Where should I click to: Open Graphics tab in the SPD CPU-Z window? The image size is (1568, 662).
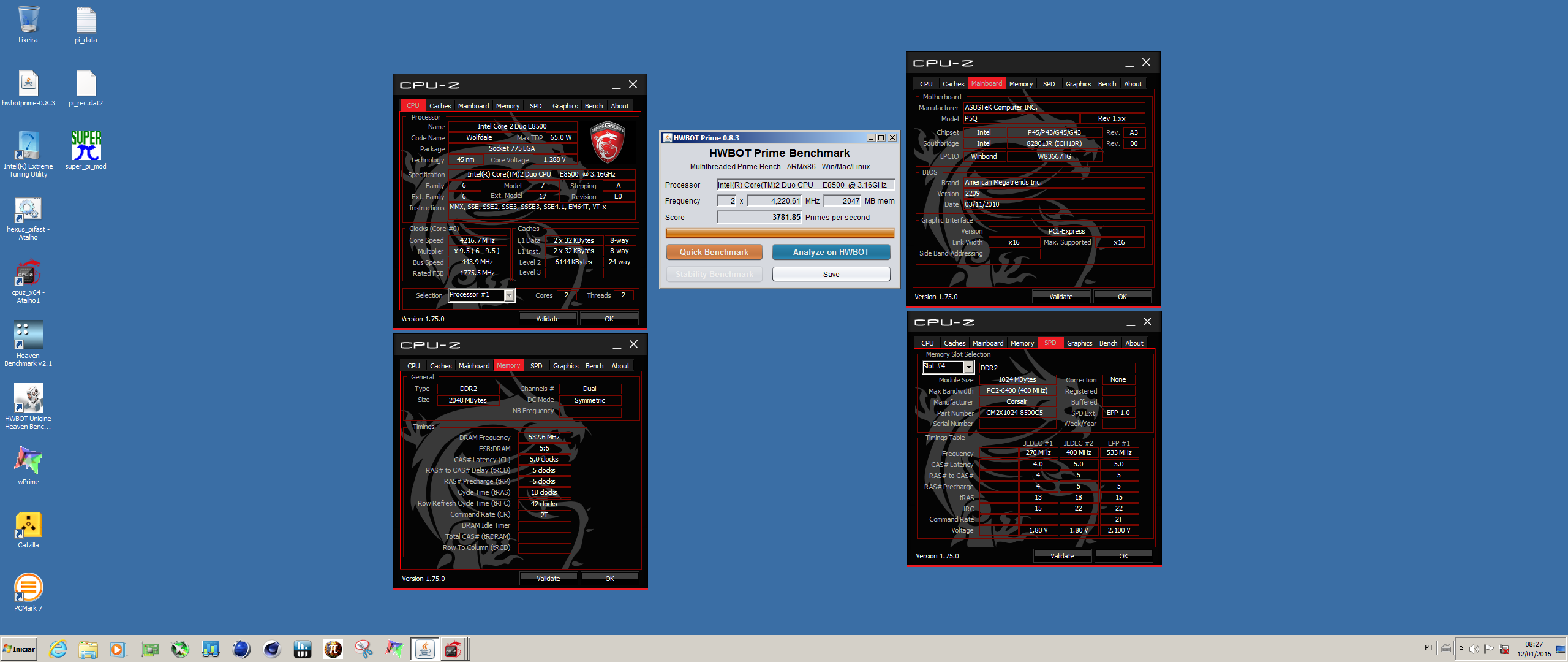click(x=1079, y=343)
